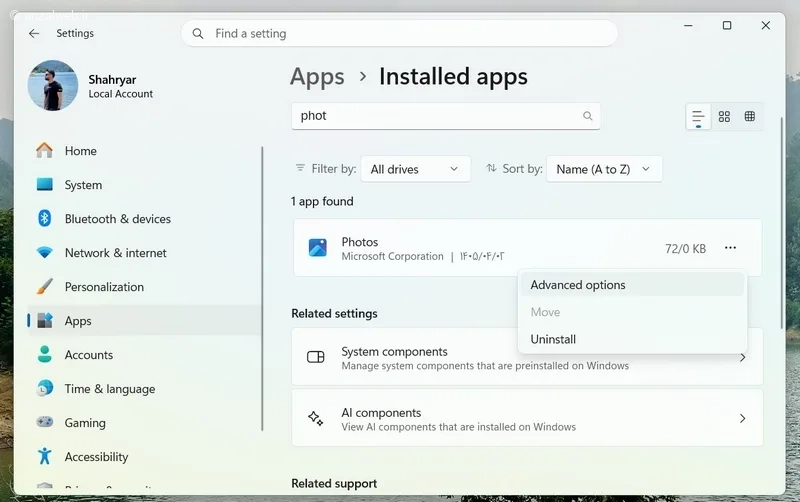The image size is (800, 502).
Task: Switch to table view layout
Action: pyautogui.click(x=749, y=117)
